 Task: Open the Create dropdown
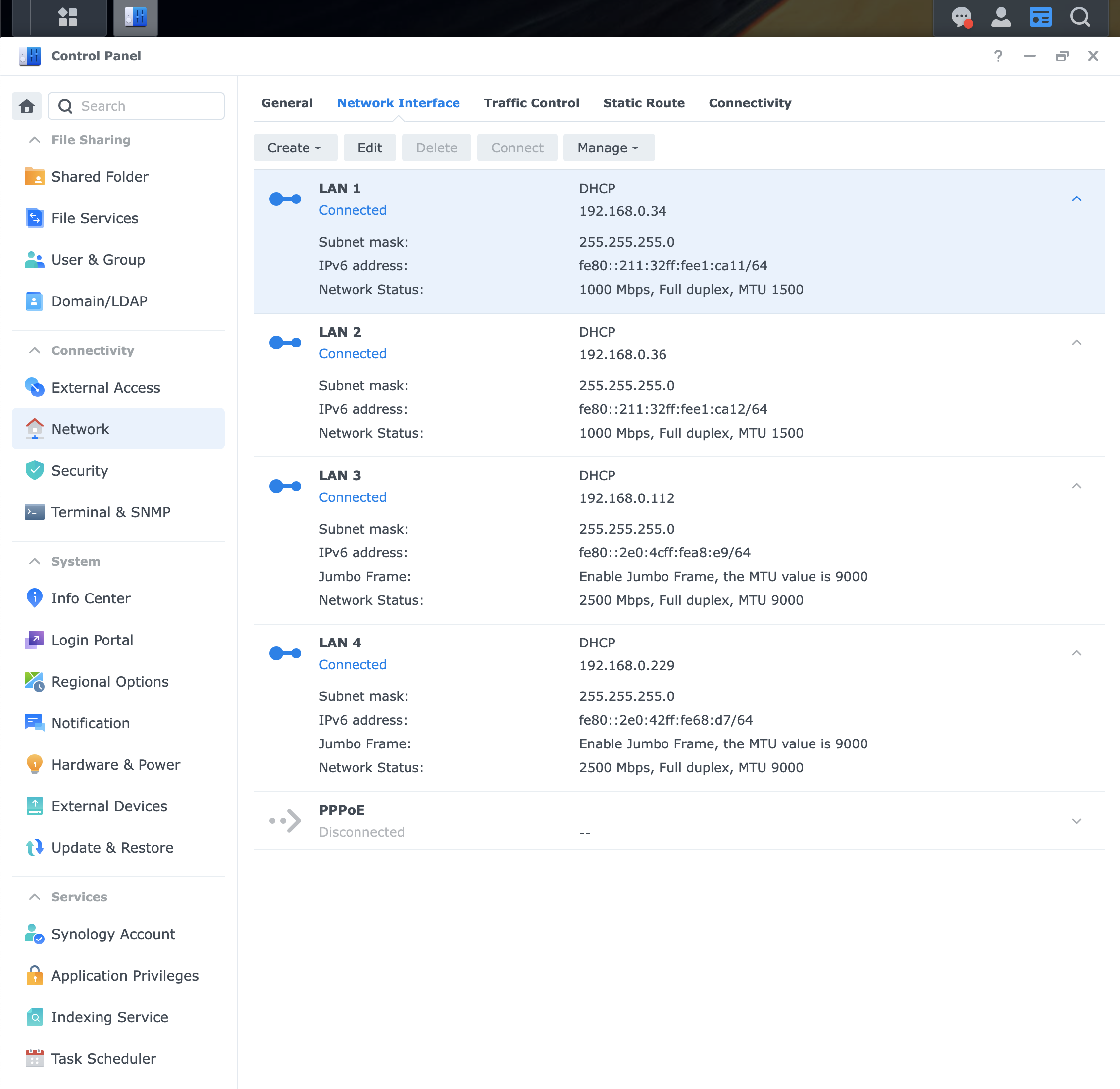pos(295,148)
